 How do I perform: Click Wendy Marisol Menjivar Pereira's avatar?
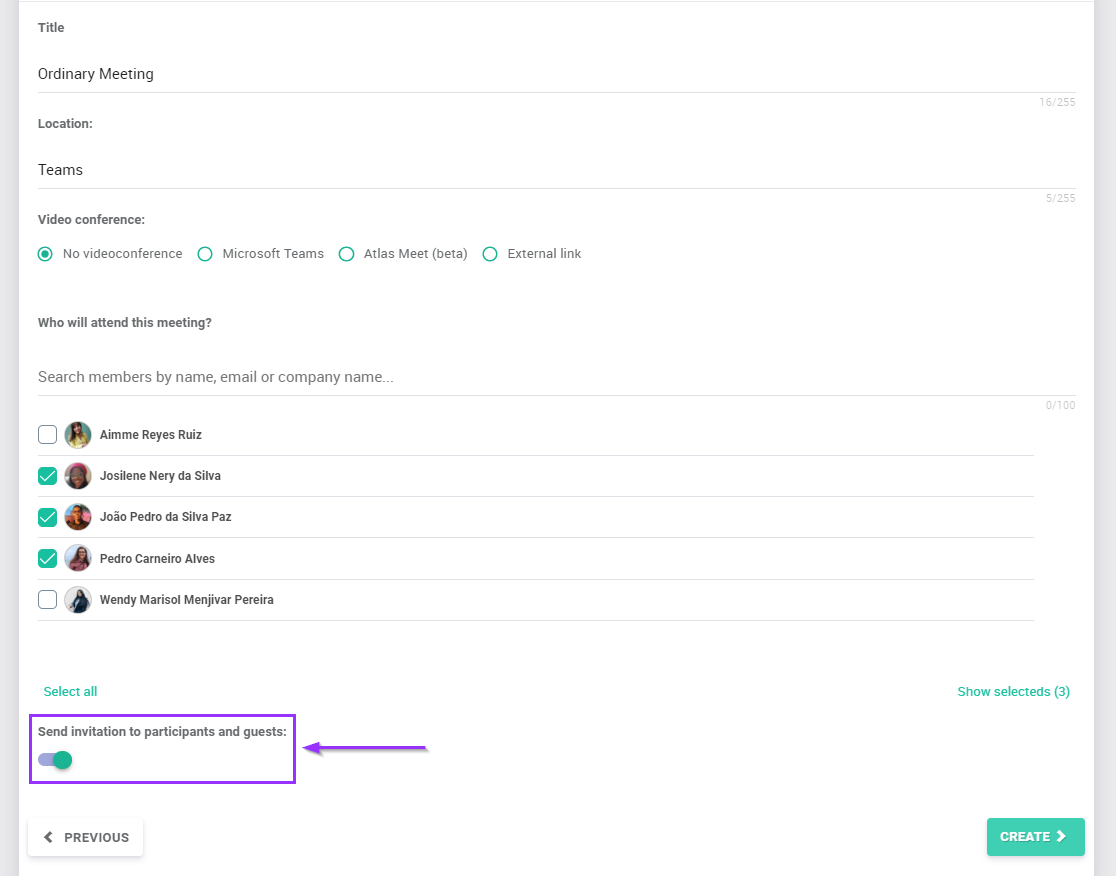[x=78, y=600]
